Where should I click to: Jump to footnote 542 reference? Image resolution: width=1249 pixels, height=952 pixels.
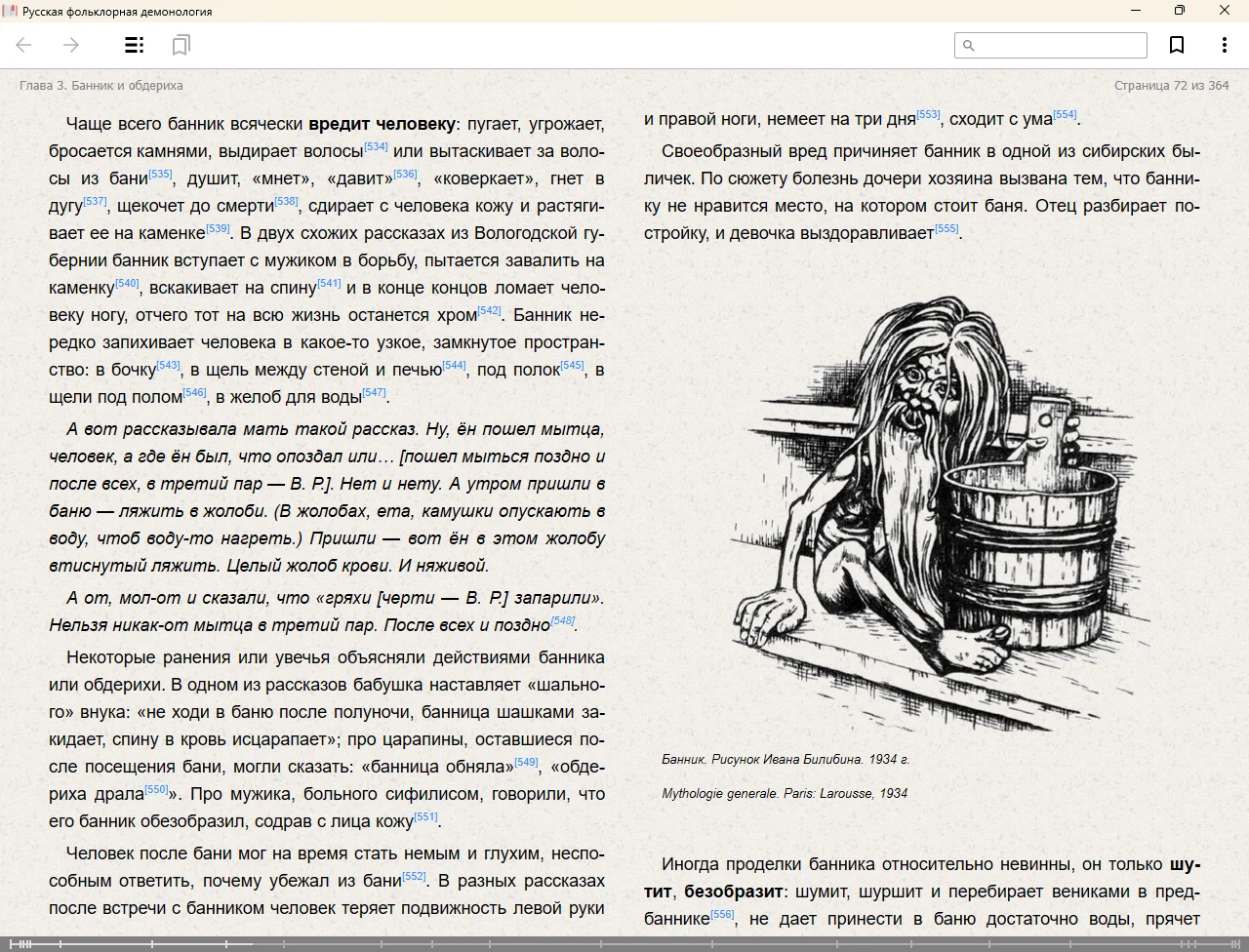[x=489, y=311]
